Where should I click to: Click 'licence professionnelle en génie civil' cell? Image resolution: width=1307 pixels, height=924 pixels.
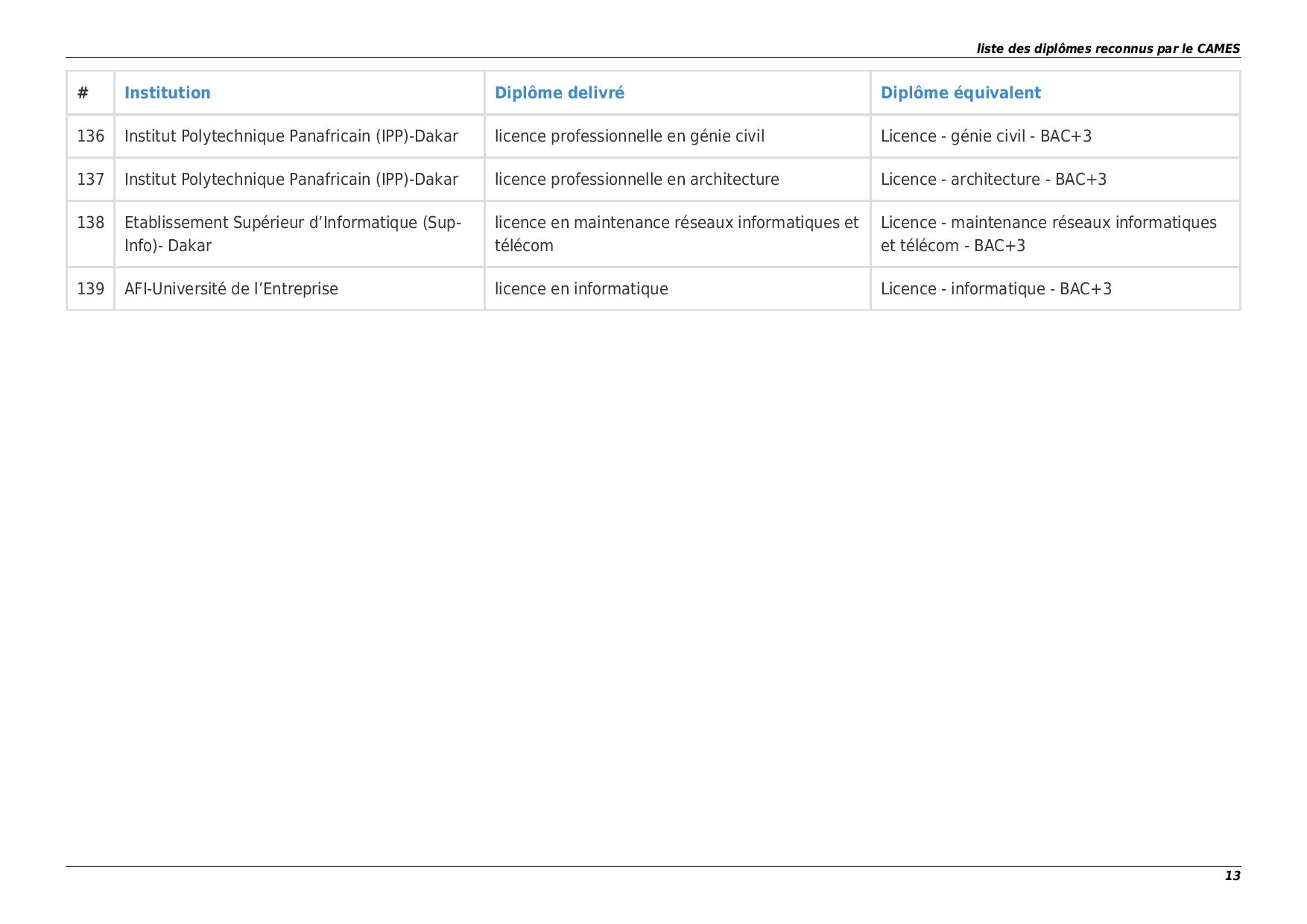(x=677, y=136)
